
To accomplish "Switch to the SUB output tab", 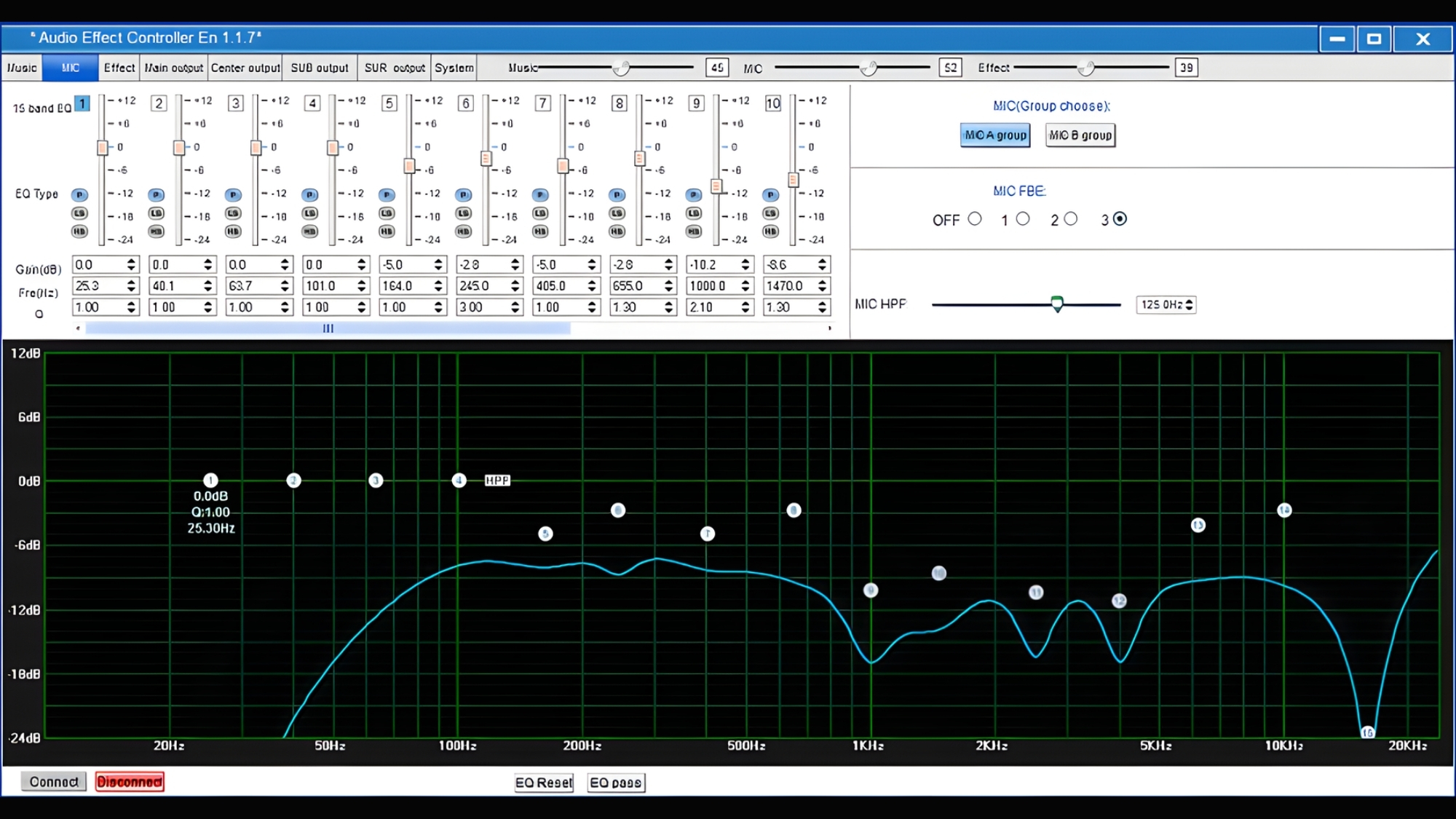I will (320, 68).
